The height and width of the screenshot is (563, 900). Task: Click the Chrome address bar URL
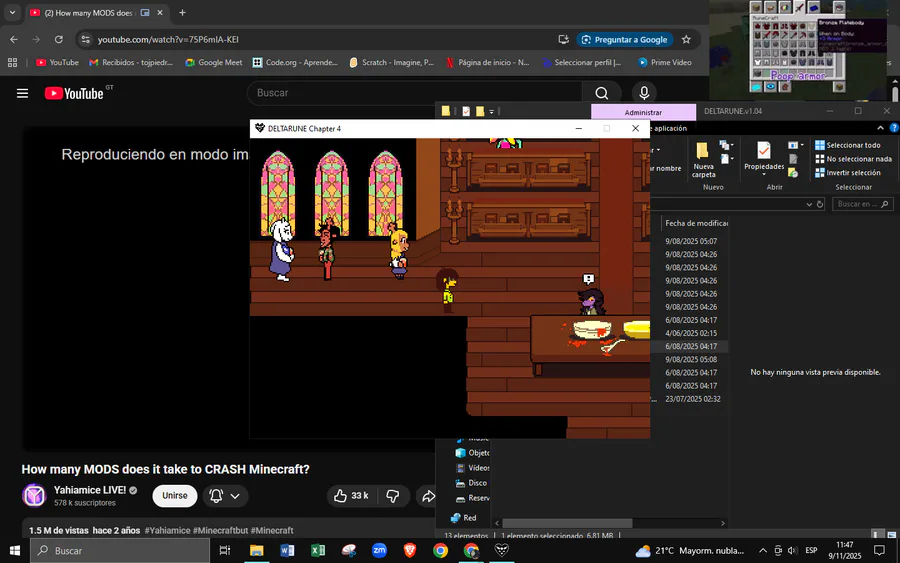pyautogui.click(x=168, y=40)
